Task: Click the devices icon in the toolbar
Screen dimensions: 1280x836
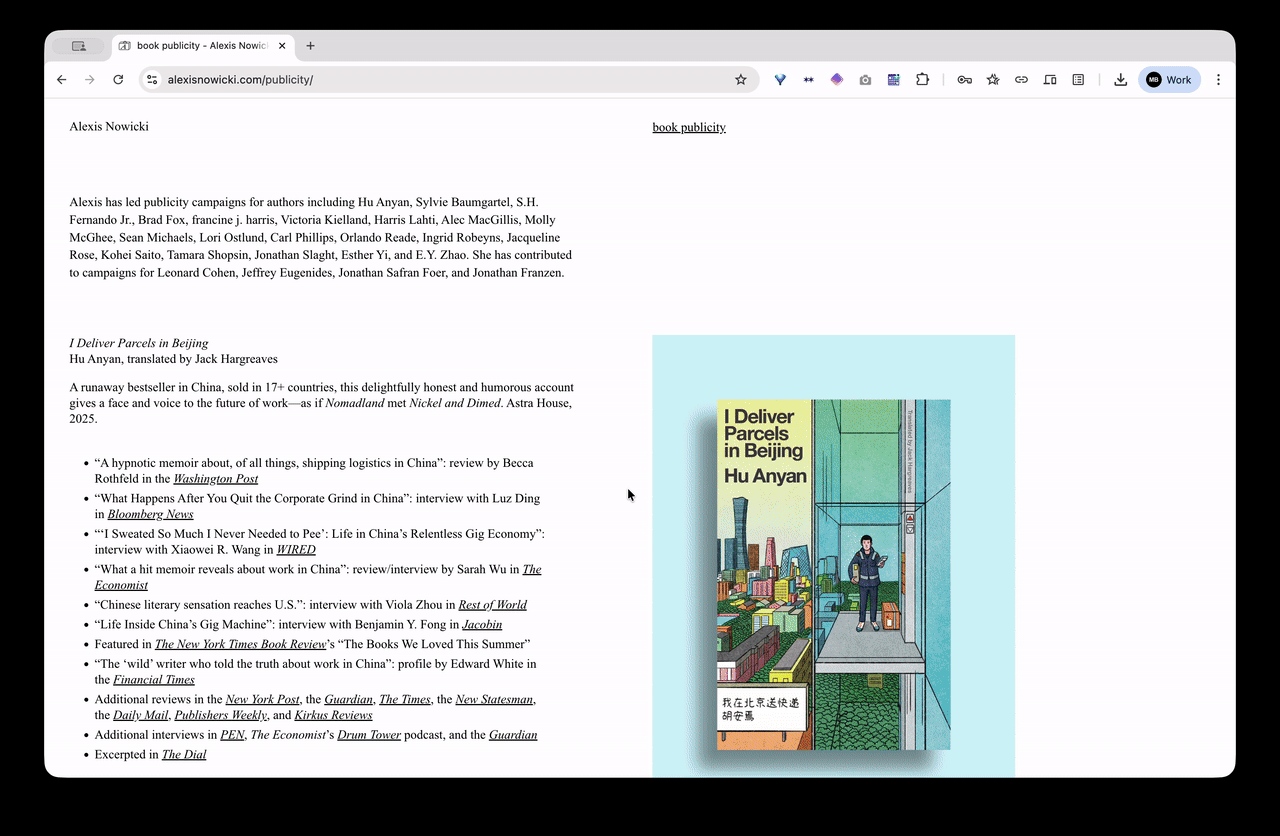Action: click(1050, 79)
